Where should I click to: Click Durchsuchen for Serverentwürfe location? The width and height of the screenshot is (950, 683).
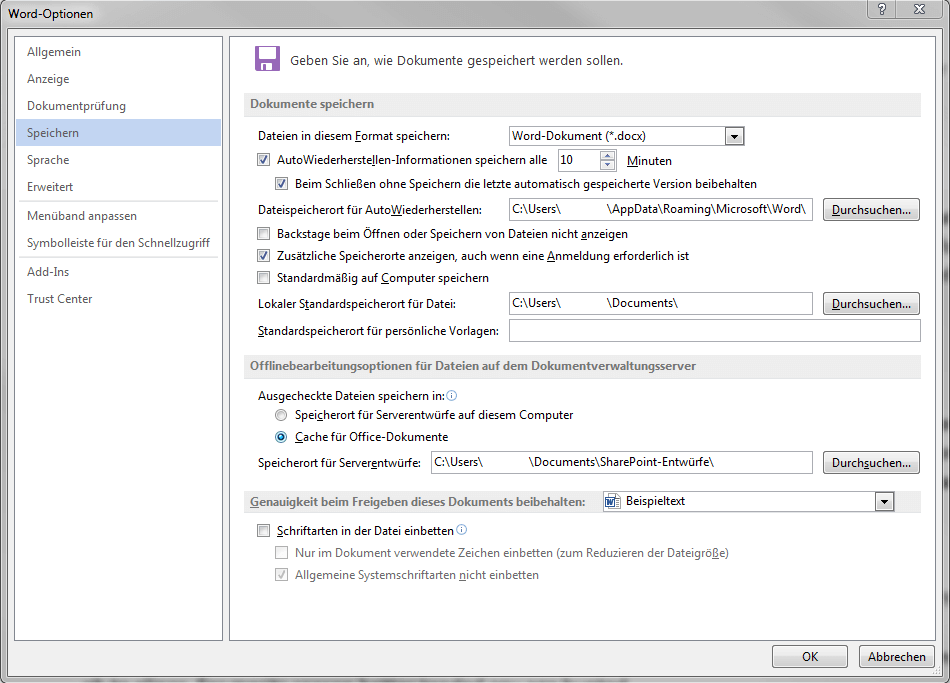[871, 462]
